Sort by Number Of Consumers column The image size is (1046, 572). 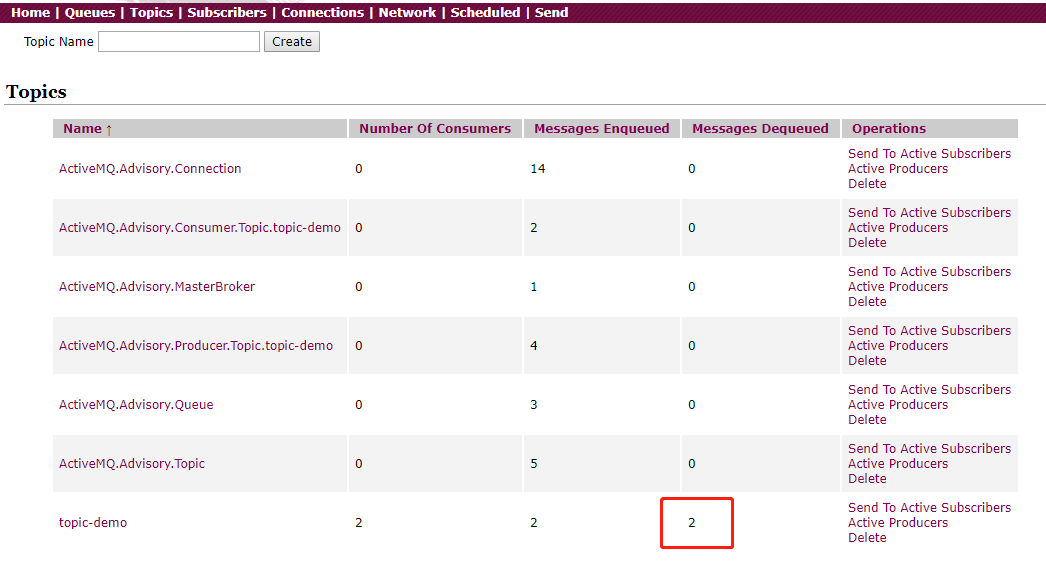(x=435, y=129)
